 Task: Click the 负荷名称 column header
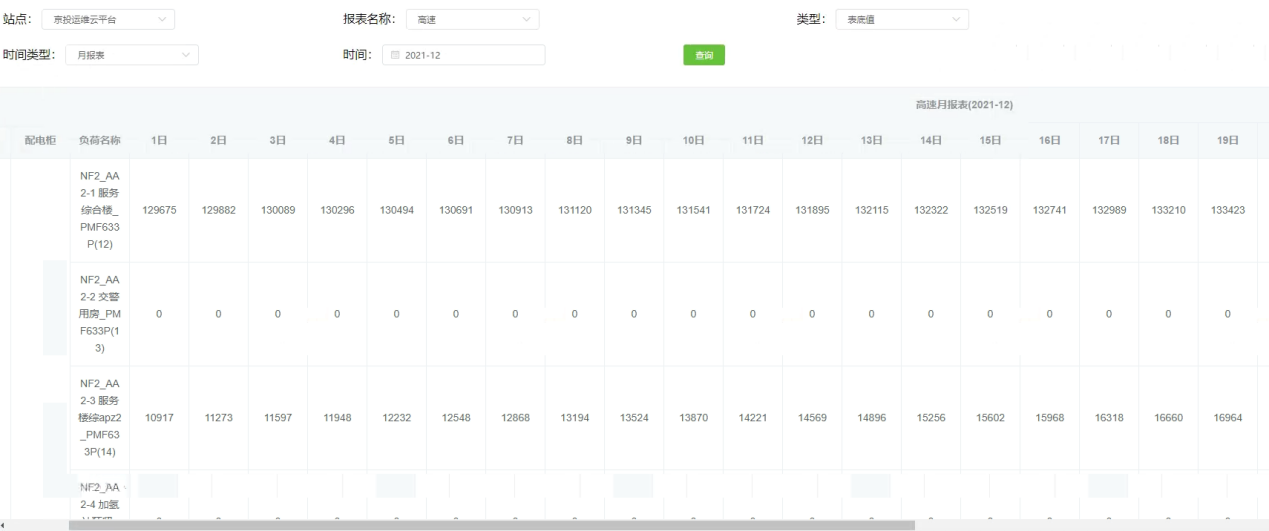coord(99,141)
